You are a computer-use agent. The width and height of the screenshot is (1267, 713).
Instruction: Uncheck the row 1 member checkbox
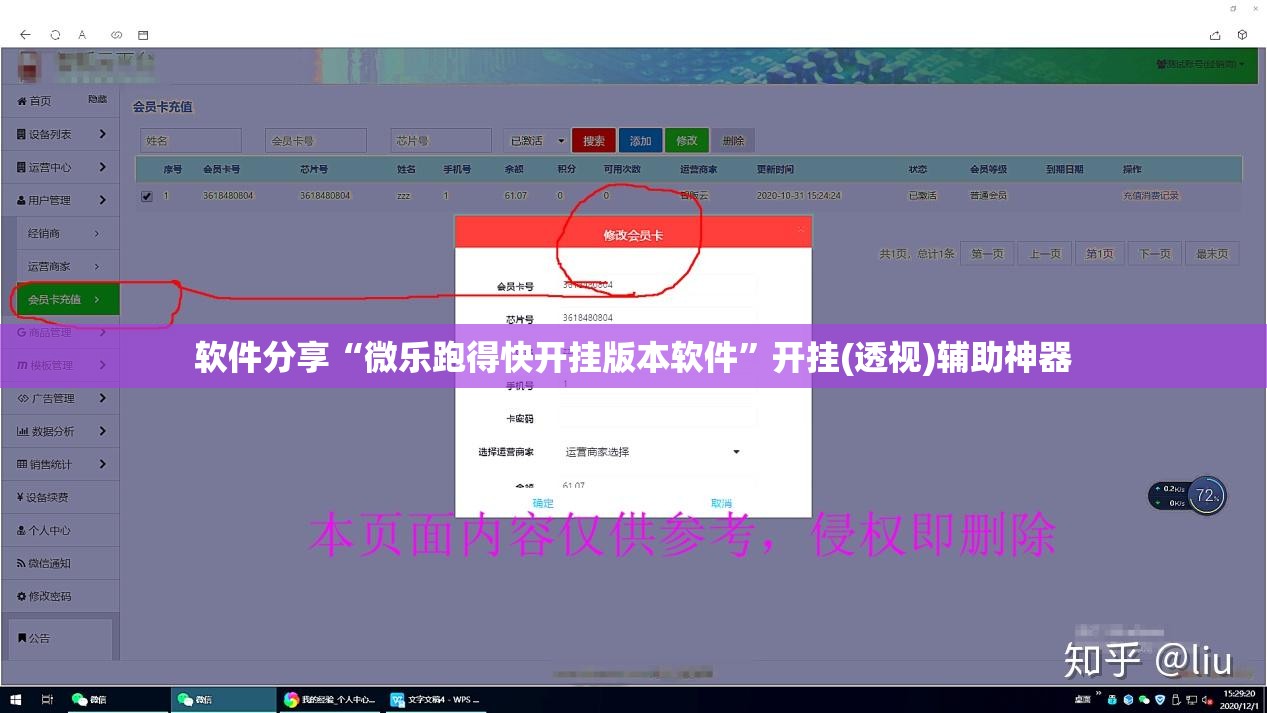click(147, 196)
